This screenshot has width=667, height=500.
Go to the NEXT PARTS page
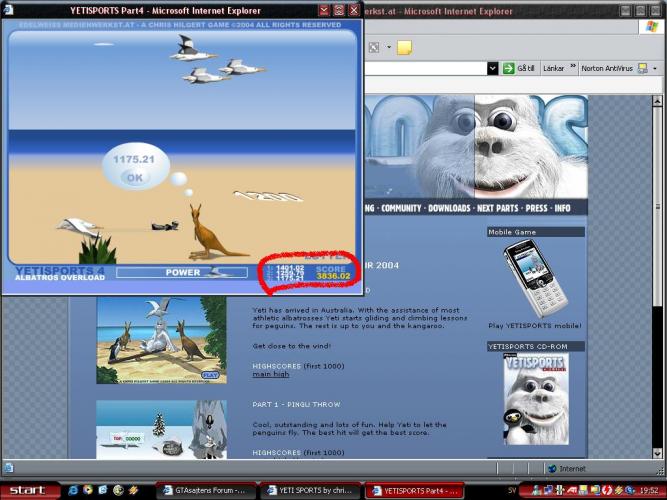click(497, 208)
